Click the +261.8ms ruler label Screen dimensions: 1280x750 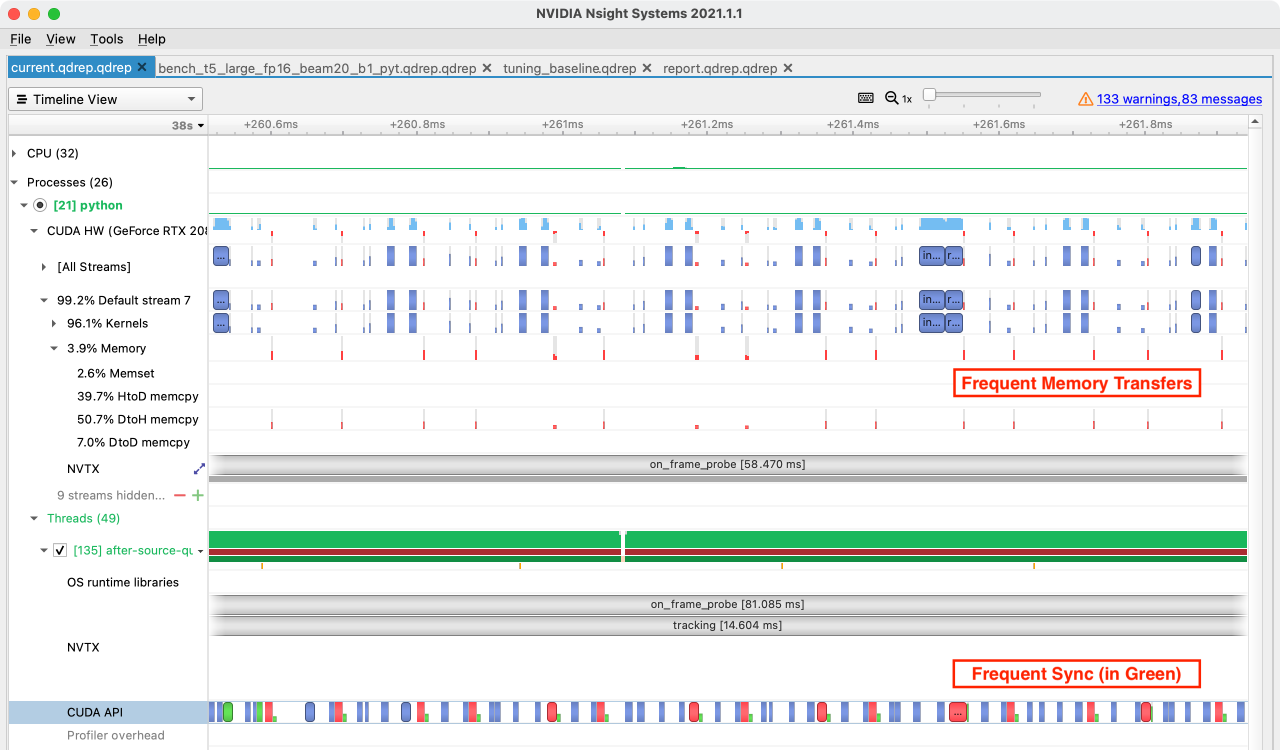tap(1145, 125)
